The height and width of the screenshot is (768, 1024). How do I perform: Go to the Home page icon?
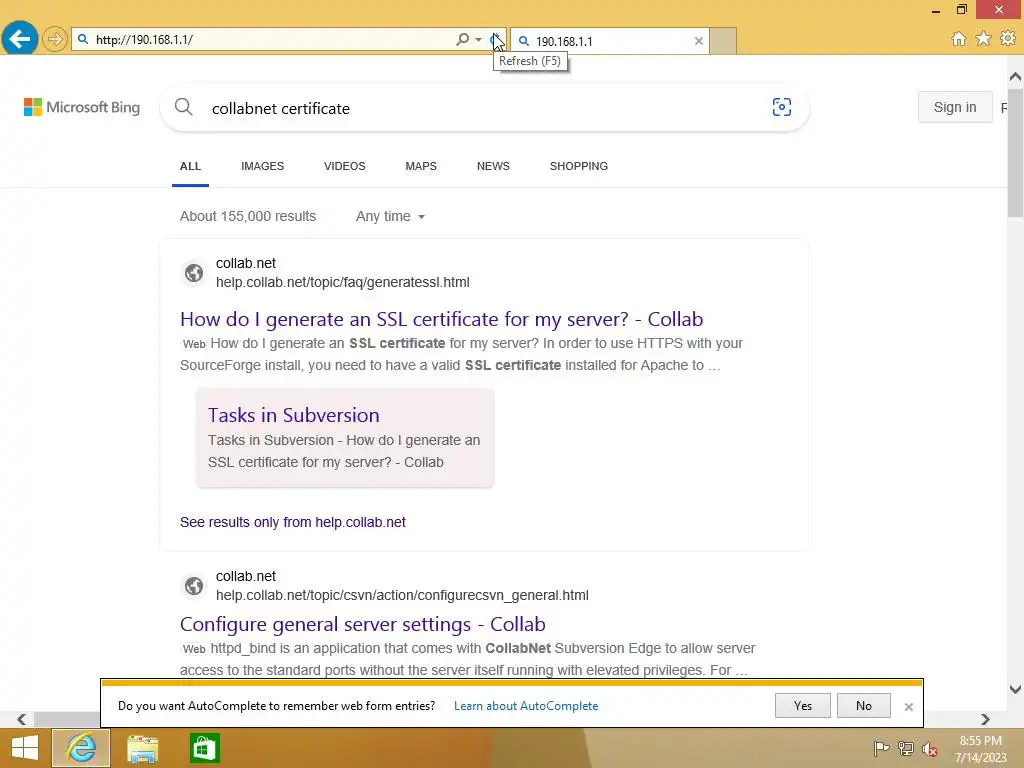[958, 39]
